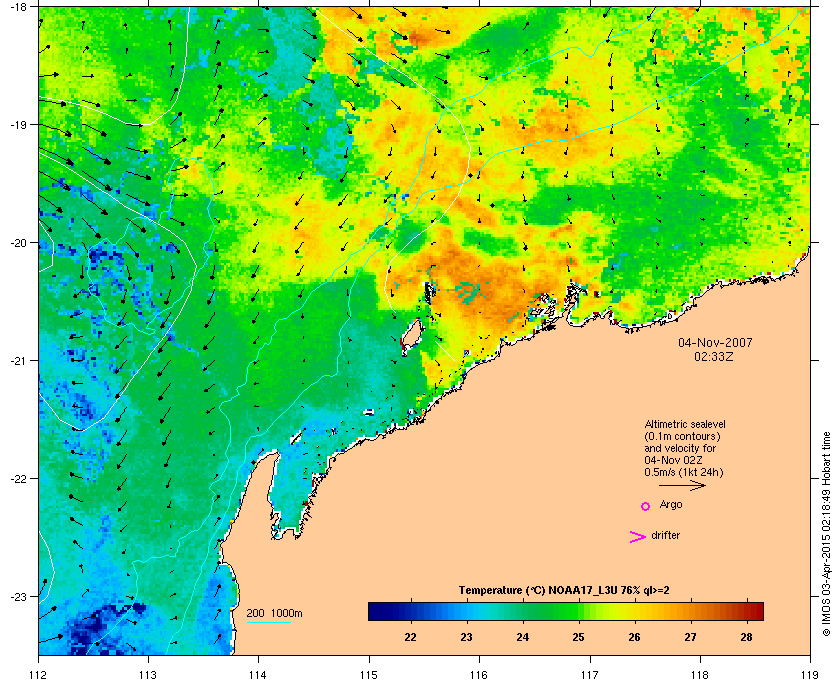Click latitude axis label -23
This screenshot has height=680, width=840.
pyautogui.click(x=19, y=596)
